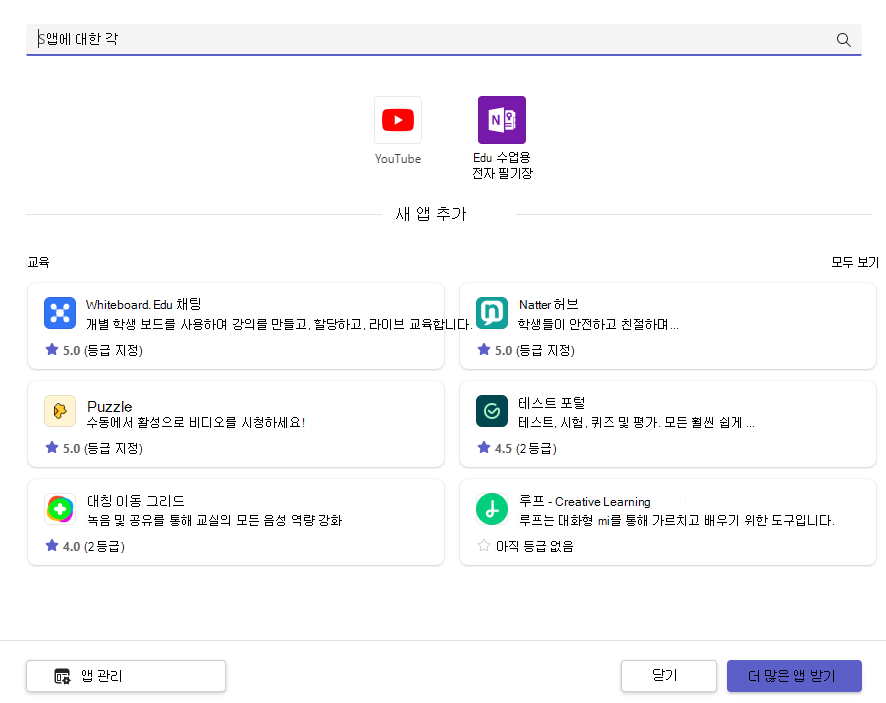The image size is (886, 703).
Task: Click the 루프 Creative Learning app icon
Action: pos(492,509)
